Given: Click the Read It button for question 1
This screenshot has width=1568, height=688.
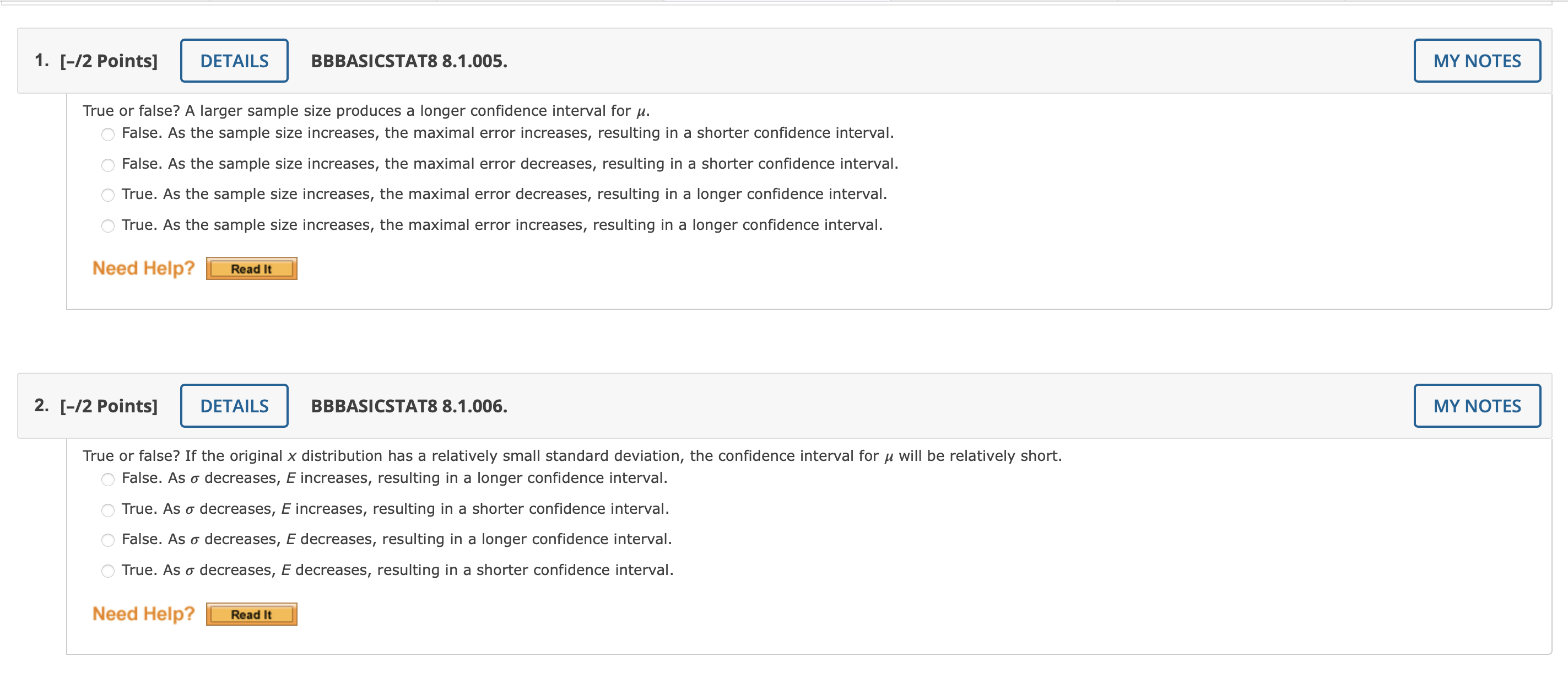Looking at the screenshot, I should (251, 268).
